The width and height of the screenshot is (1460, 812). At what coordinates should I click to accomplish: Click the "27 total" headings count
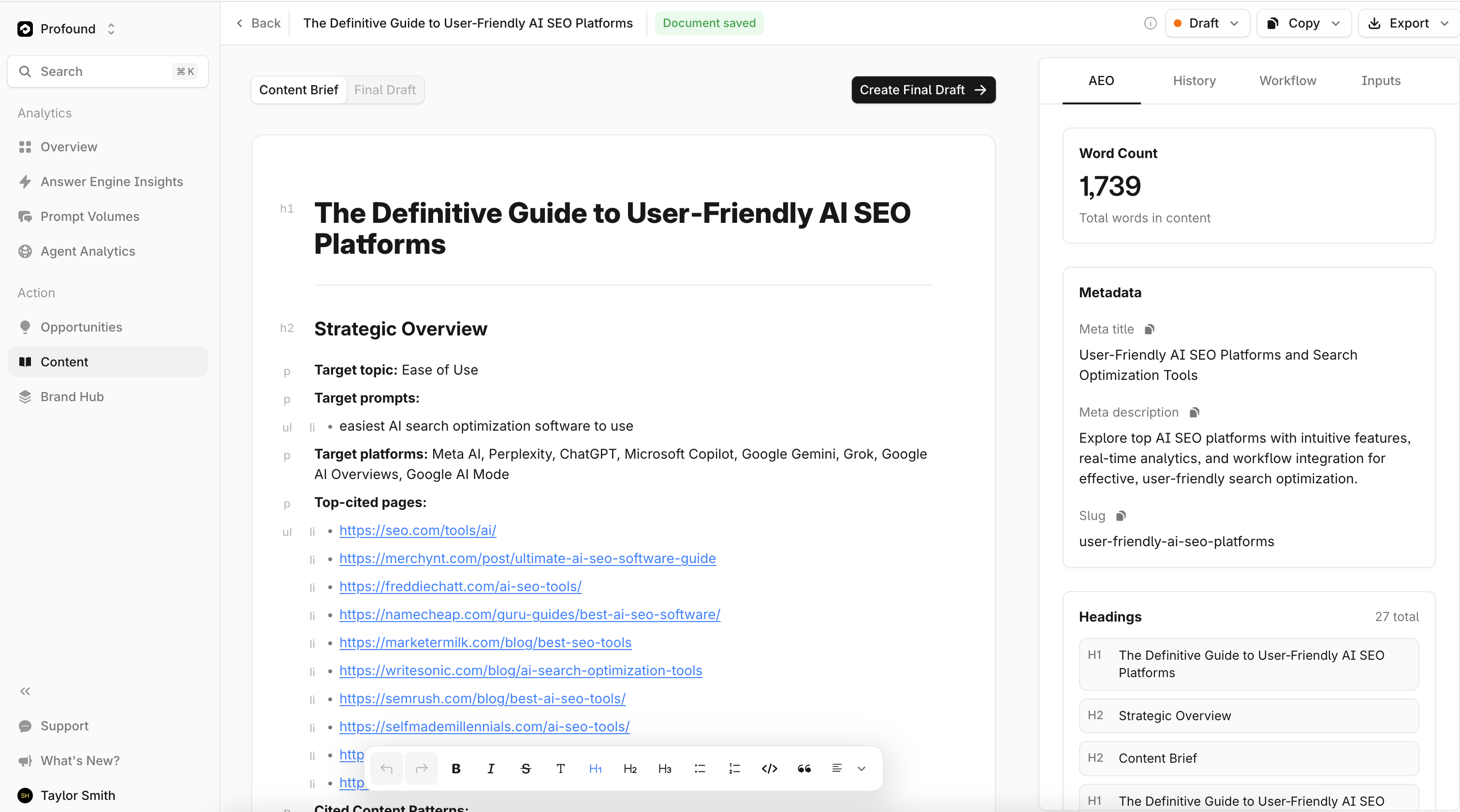[x=1397, y=617]
